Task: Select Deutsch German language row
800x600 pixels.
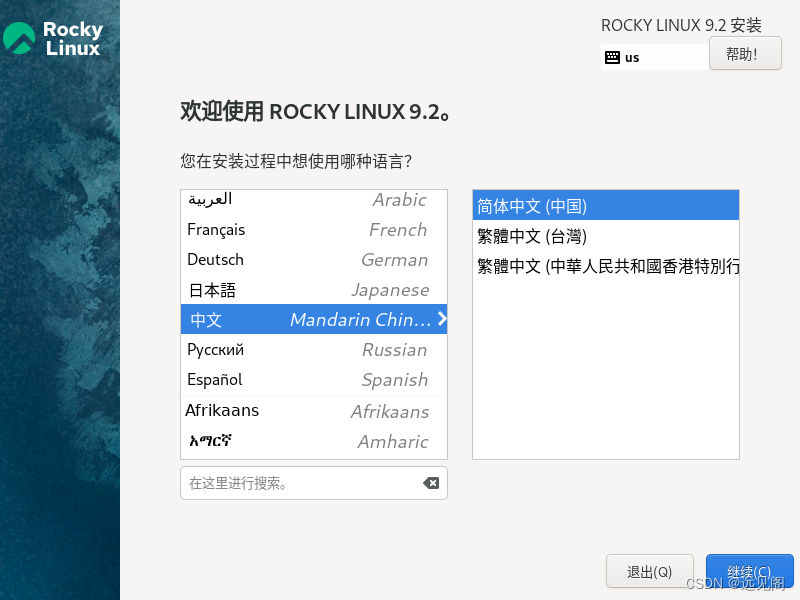Action: click(314, 260)
